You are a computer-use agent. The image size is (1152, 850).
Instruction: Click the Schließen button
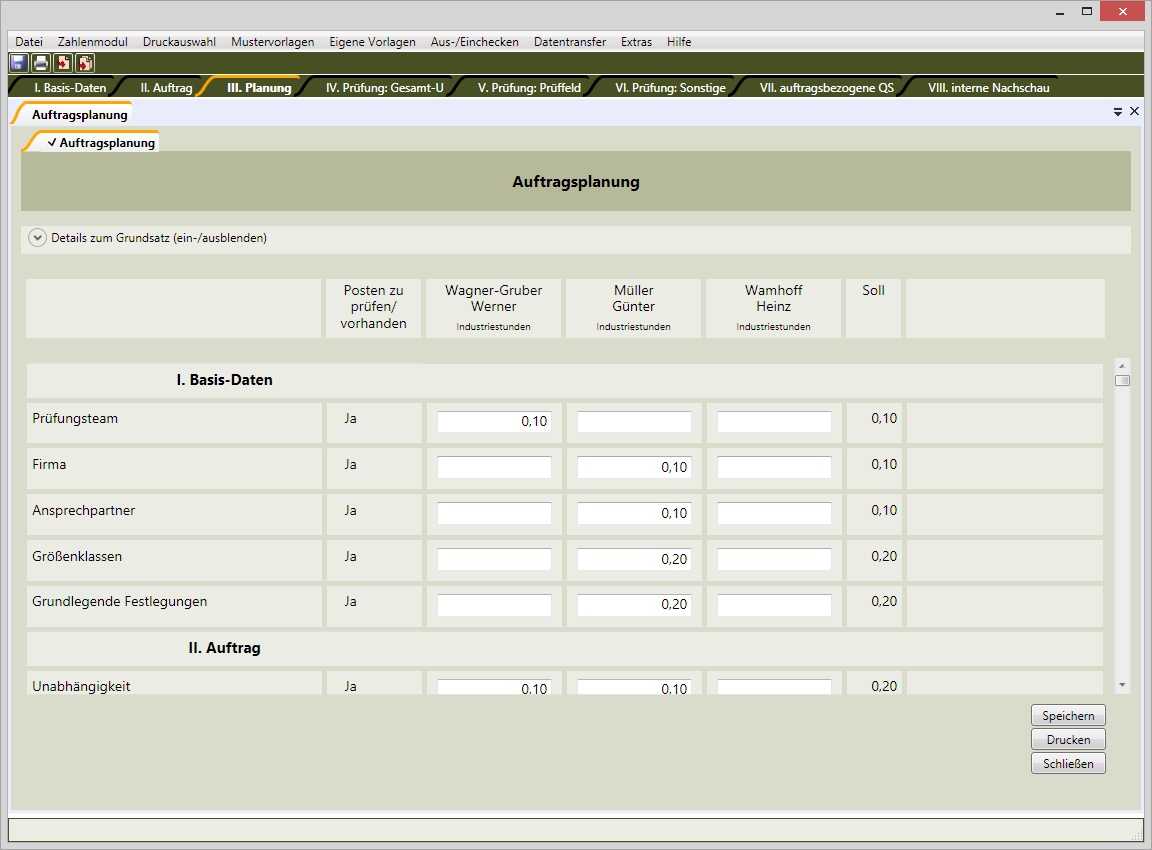[x=1068, y=763]
